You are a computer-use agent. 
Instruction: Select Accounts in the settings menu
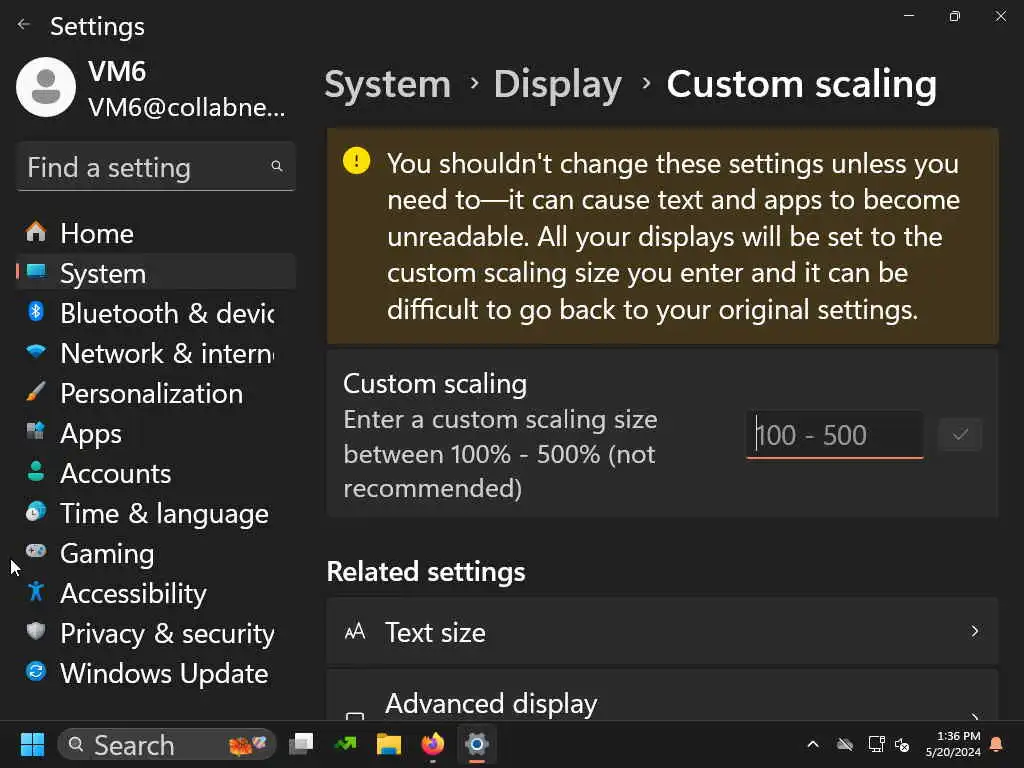(x=115, y=473)
